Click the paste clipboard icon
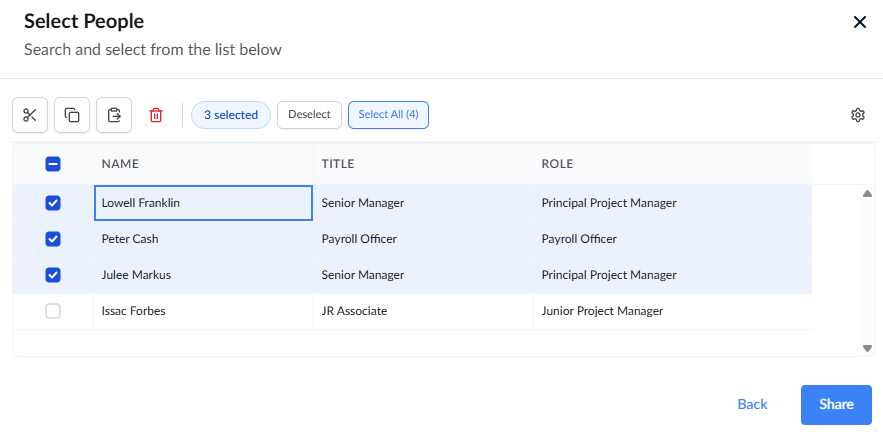 114,115
